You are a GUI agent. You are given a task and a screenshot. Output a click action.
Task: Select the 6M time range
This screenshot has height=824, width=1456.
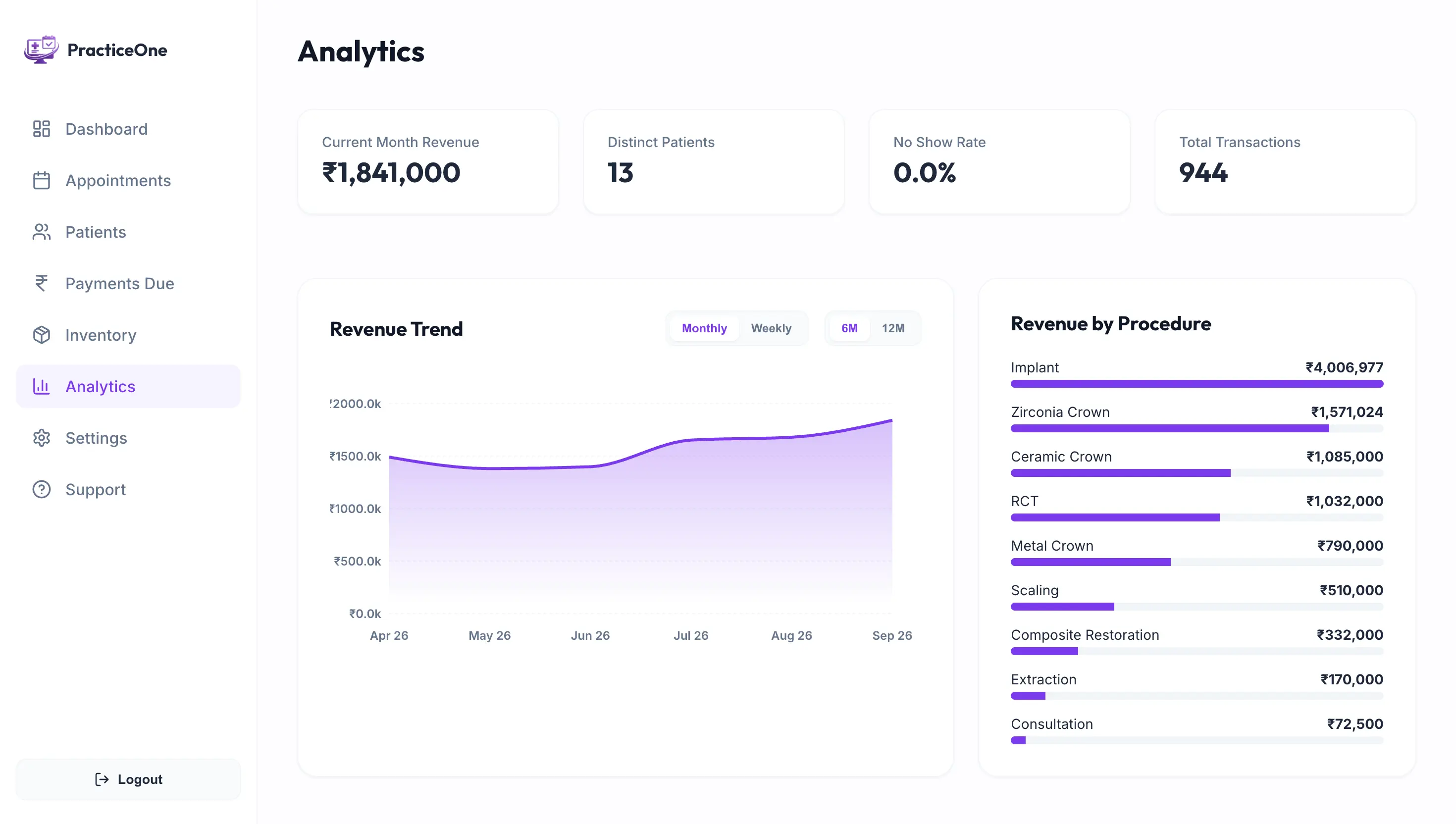(x=849, y=328)
